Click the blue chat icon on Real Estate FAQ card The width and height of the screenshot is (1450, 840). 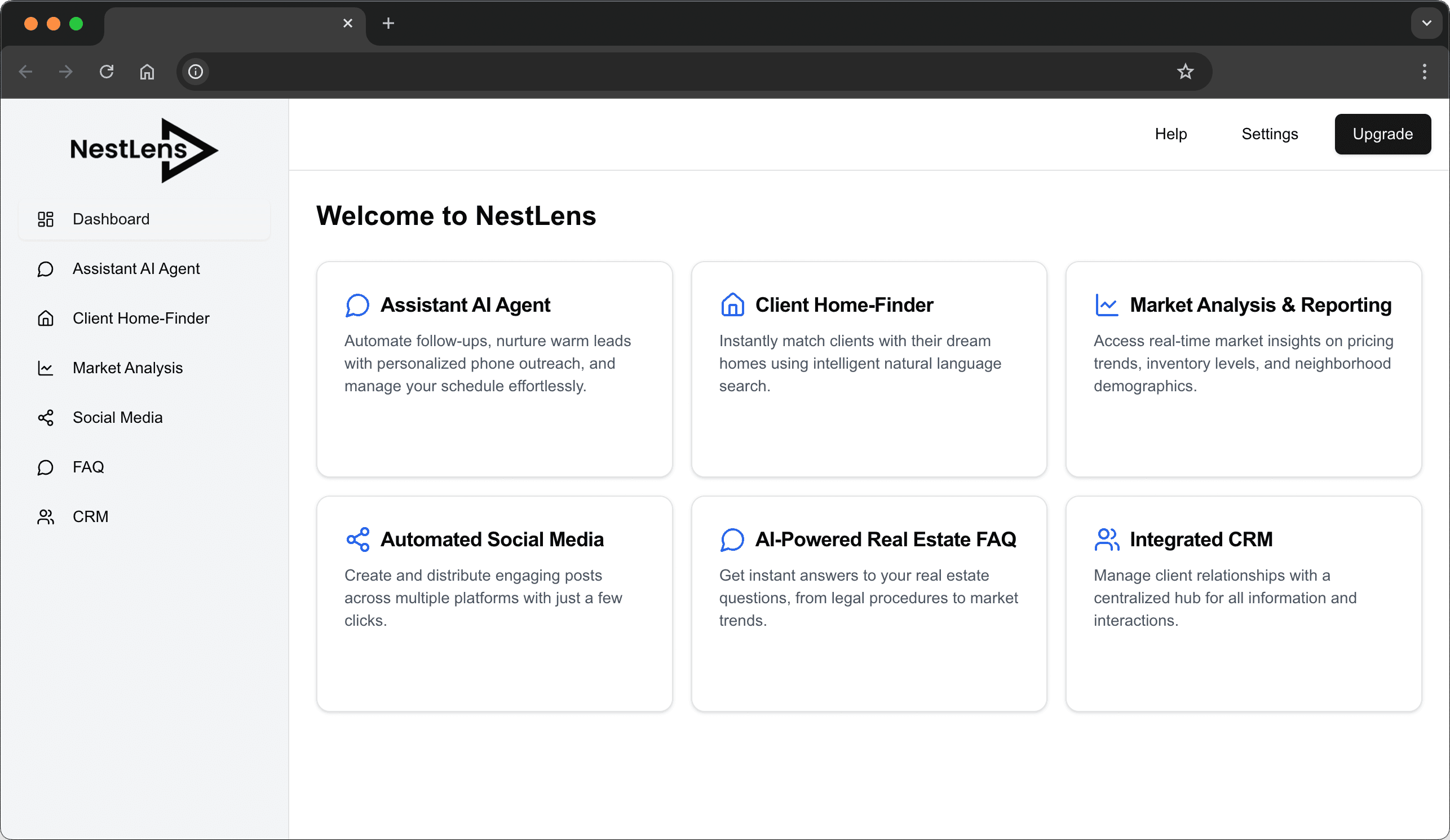(x=732, y=540)
